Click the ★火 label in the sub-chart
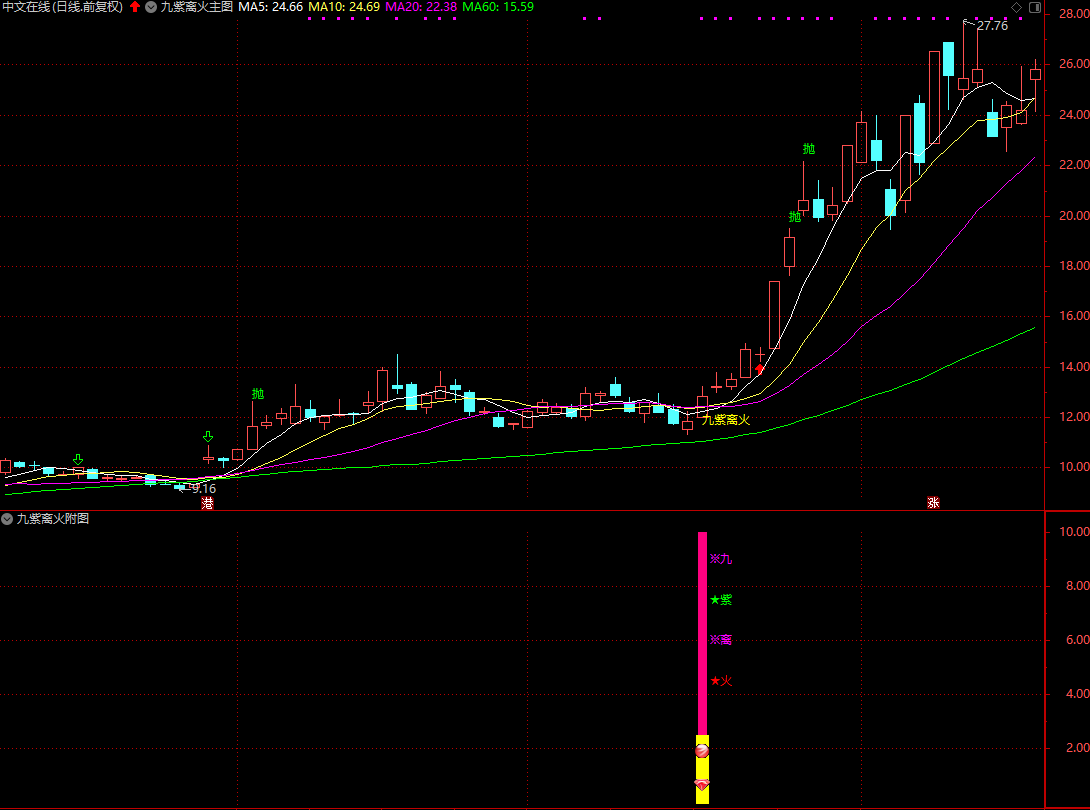 coord(721,681)
